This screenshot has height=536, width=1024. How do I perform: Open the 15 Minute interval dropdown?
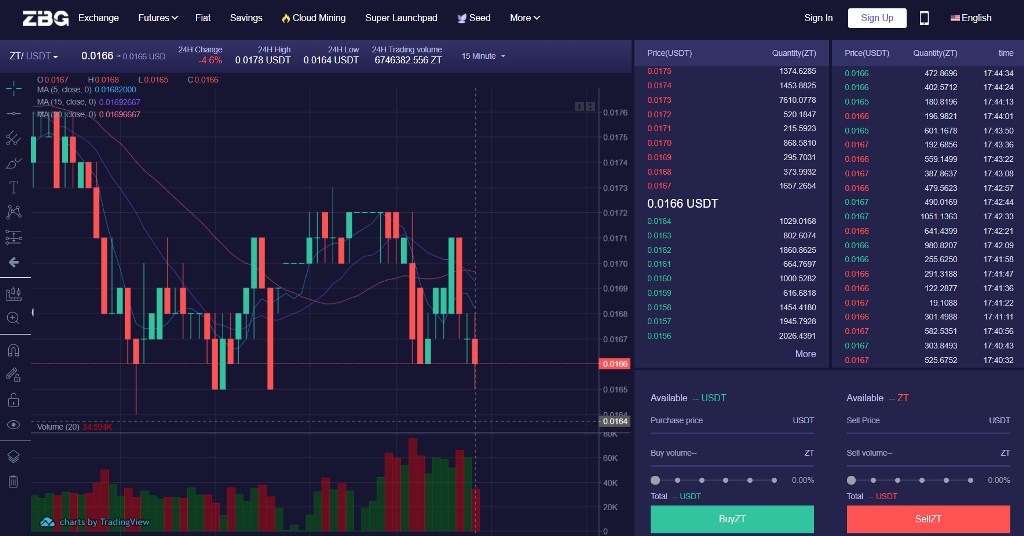tap(484, 56)
